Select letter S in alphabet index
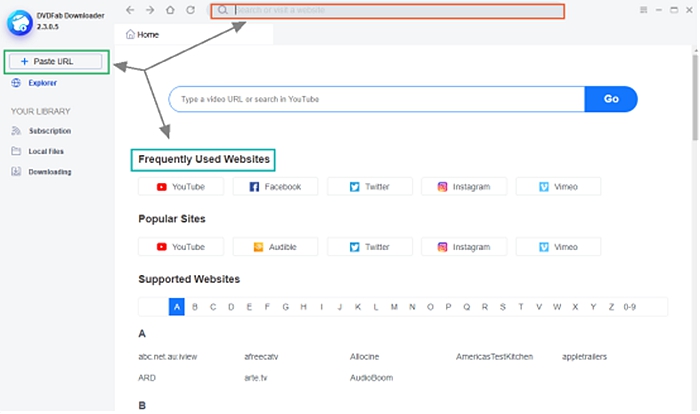700x414 pixels. [x=503, y=307]
